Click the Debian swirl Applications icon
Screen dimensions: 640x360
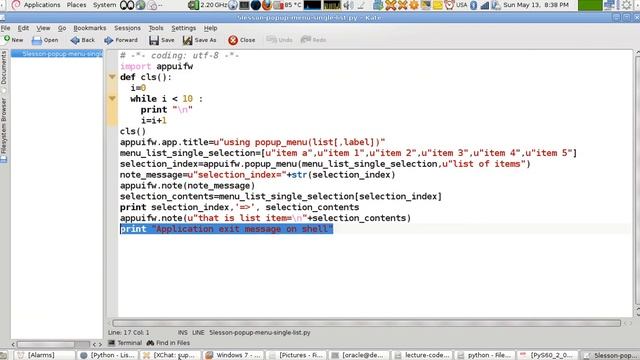click(16, 5)
